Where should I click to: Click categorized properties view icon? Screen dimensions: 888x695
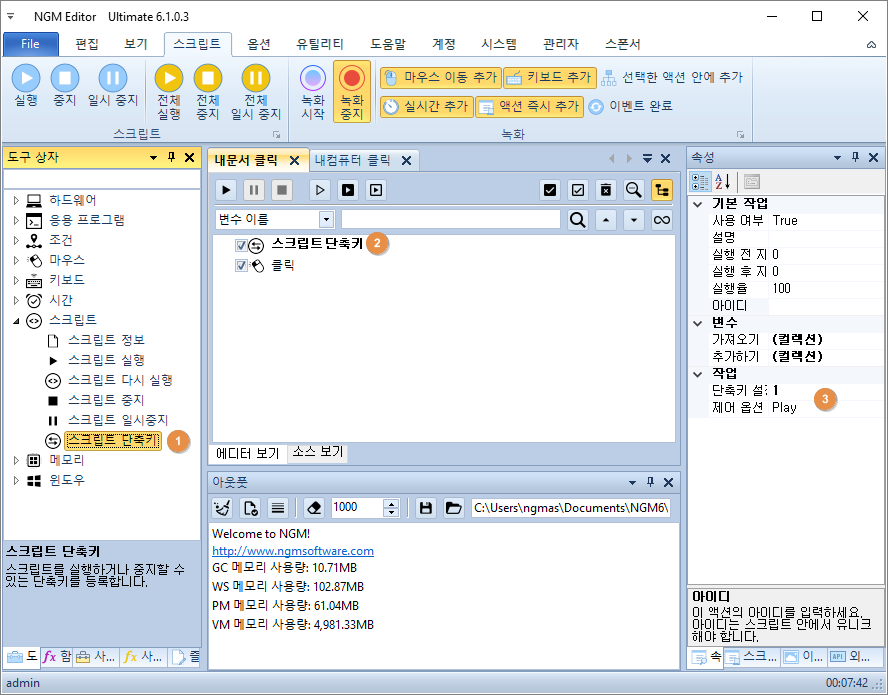(x=700, y=182)
